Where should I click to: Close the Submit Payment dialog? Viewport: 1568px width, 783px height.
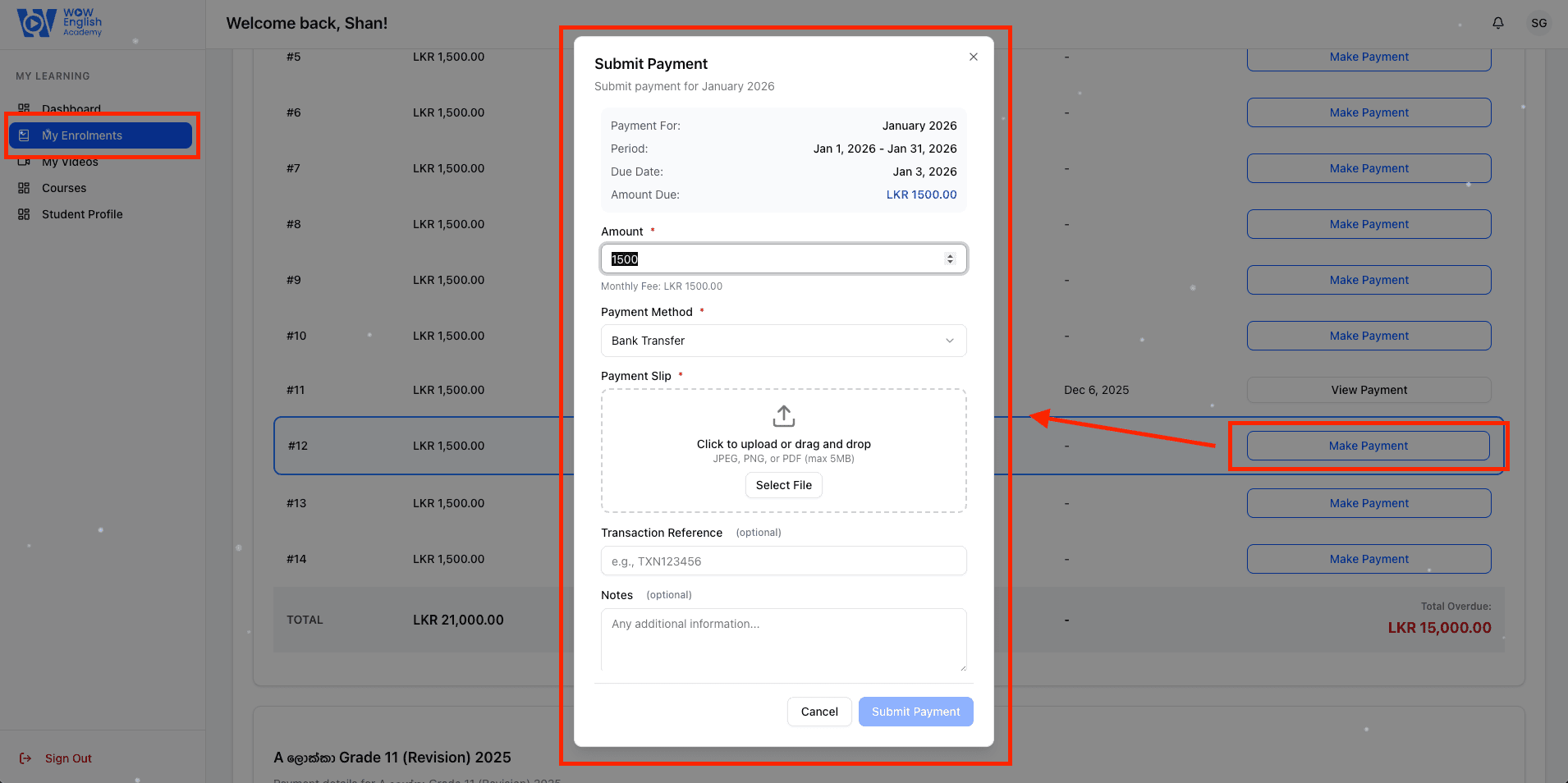click(973, 57)
